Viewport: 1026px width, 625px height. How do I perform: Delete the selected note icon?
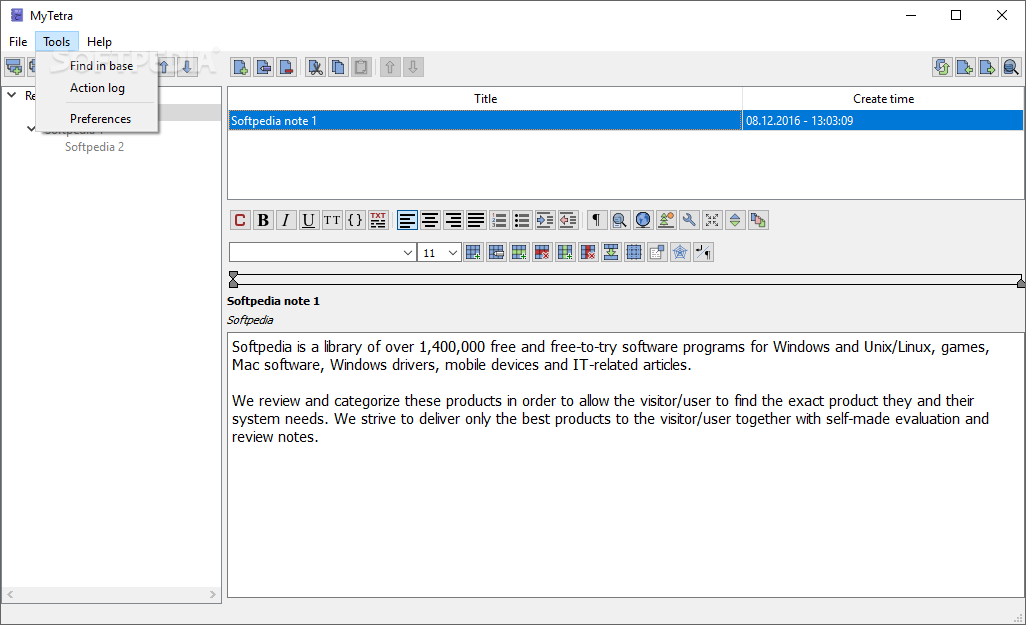tap(287, 67)
